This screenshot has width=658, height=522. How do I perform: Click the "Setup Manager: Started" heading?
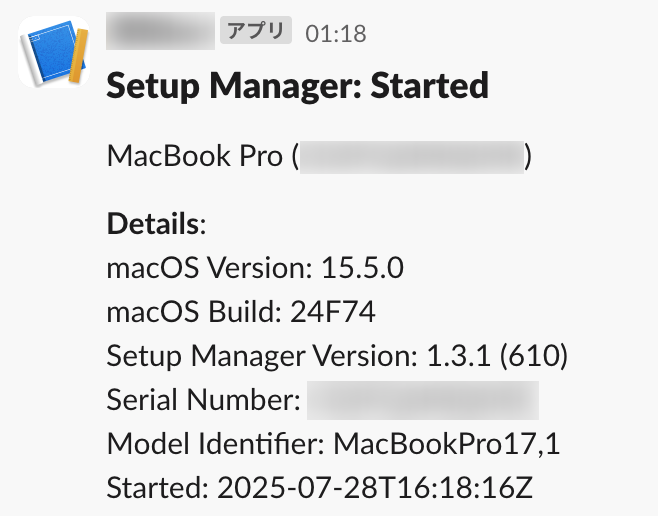[297, 86]
